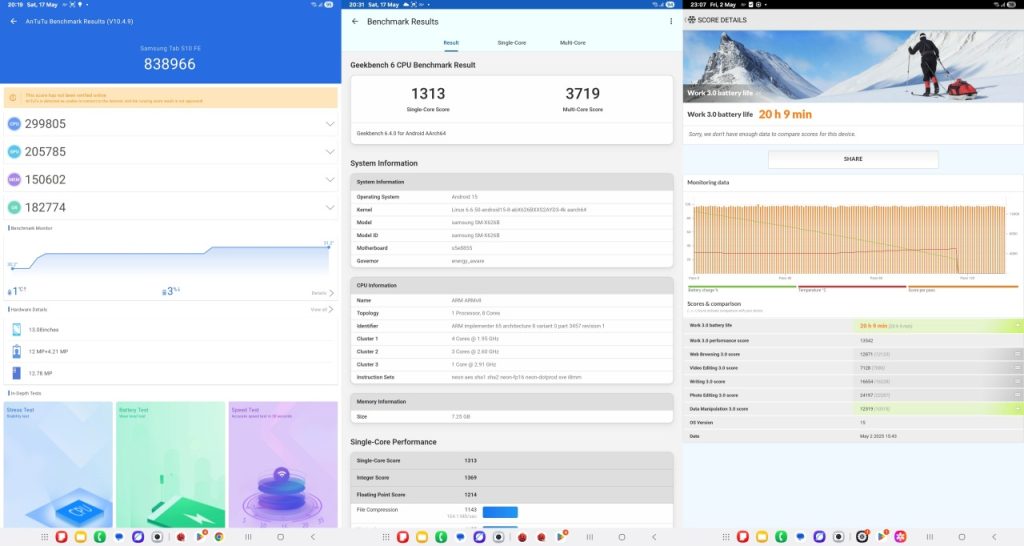Click the Operating System row in Geekbench

(512, 197)
